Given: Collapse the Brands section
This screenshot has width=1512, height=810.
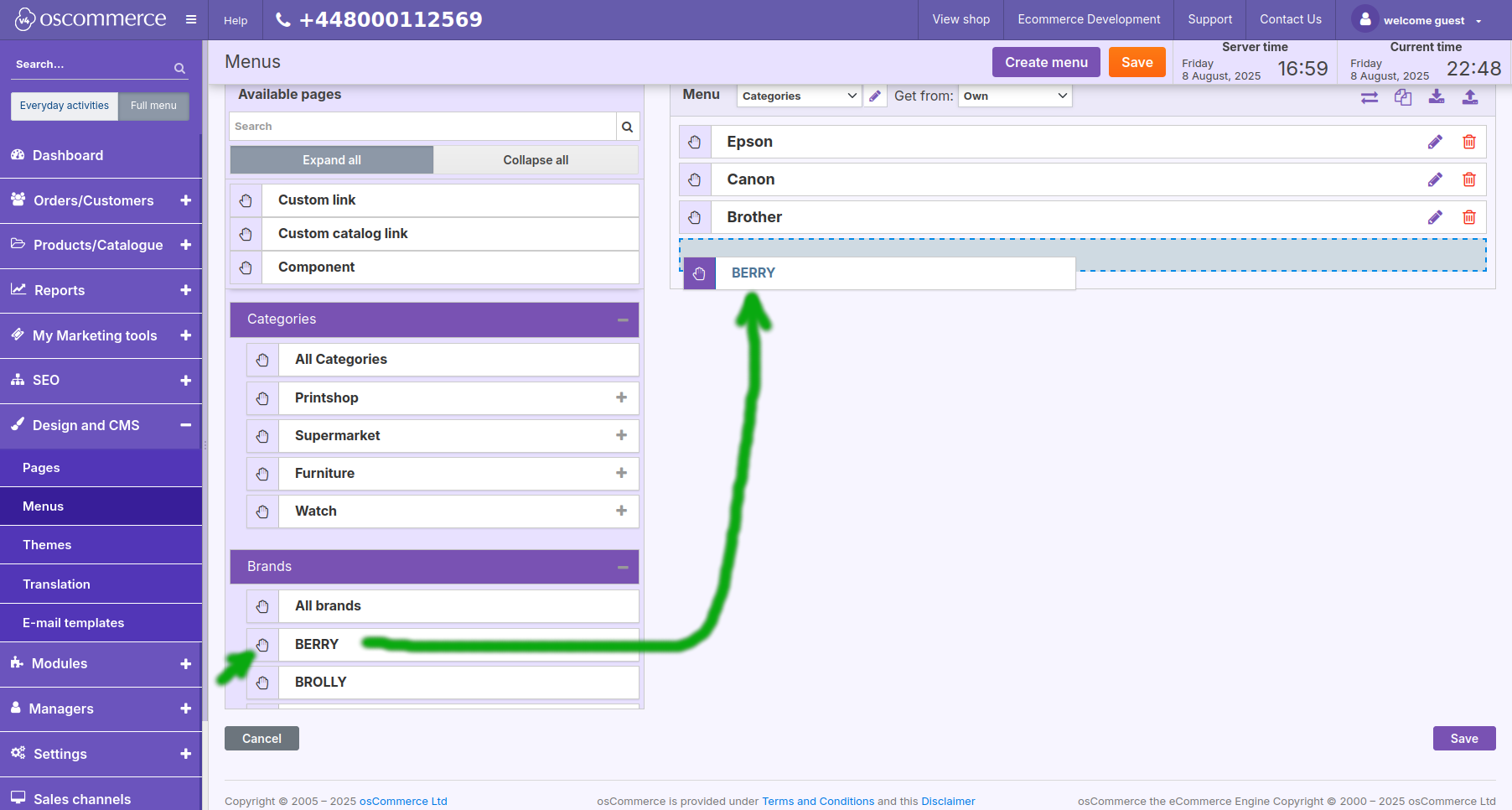Looking at the screenshot, I should point(623,568).
